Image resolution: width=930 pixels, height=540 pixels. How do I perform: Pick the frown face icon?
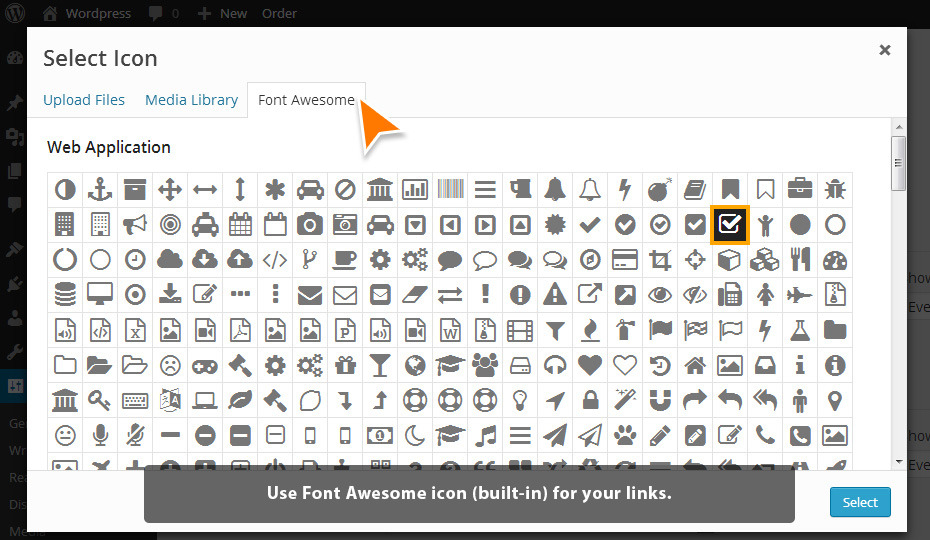pyautogui.click(x=170, y=365)
